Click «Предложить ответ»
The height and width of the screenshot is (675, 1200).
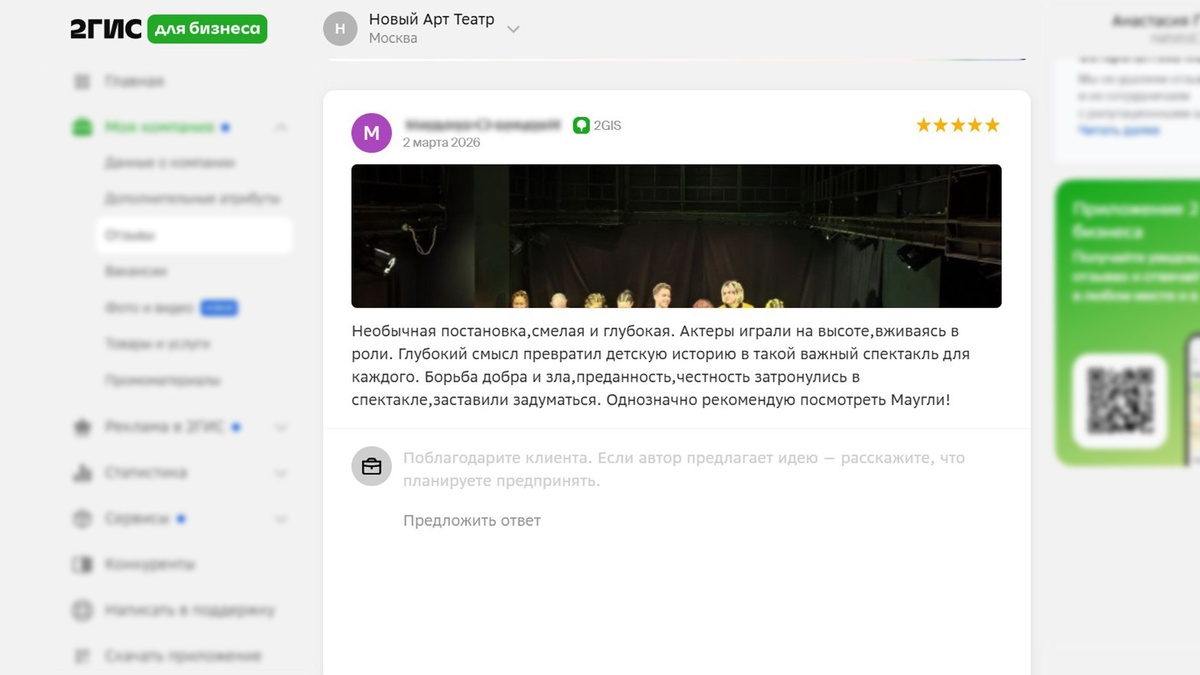click(x=472, y=520)
